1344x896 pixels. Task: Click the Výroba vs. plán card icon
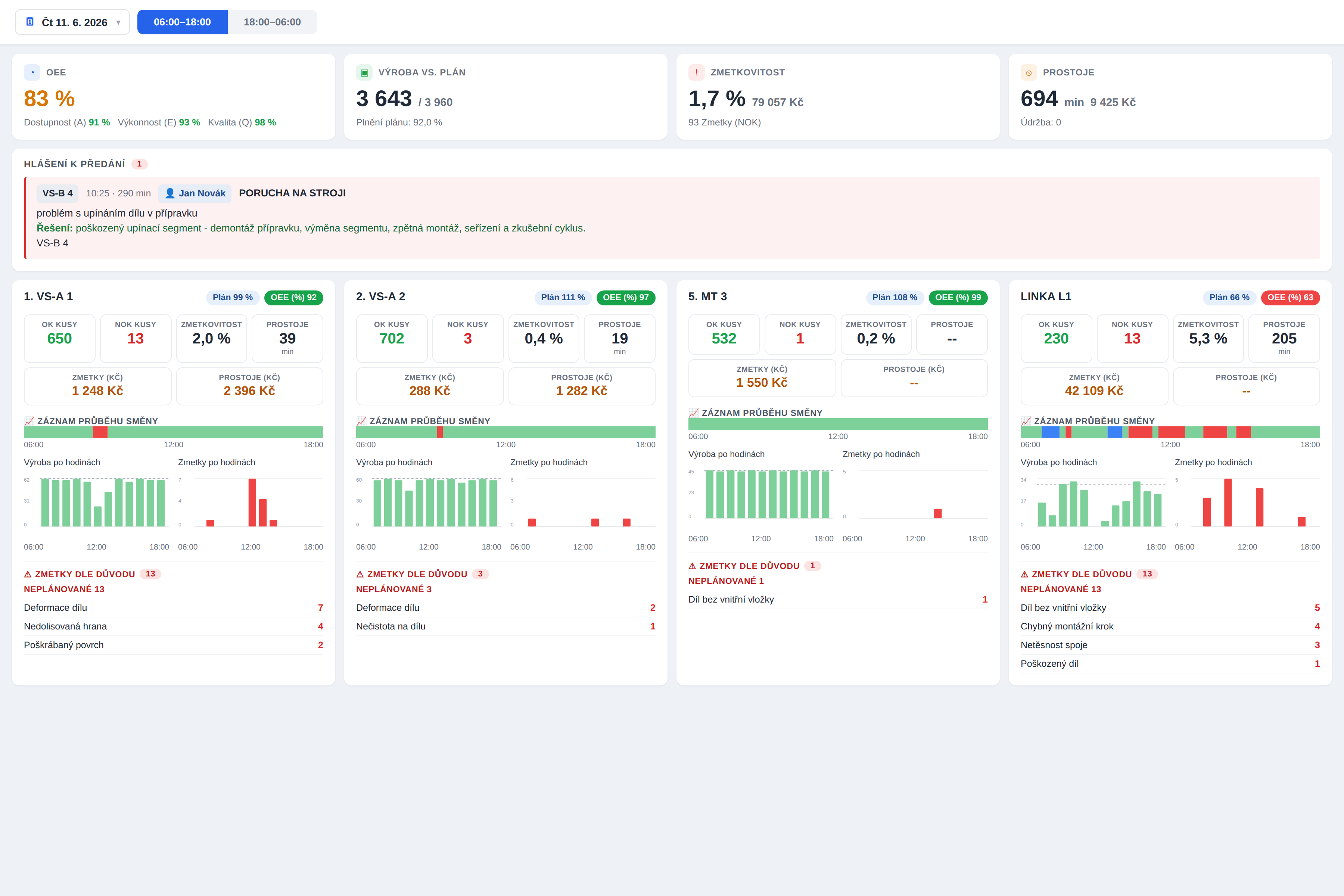pyautogui.click(x=364, y=72)
